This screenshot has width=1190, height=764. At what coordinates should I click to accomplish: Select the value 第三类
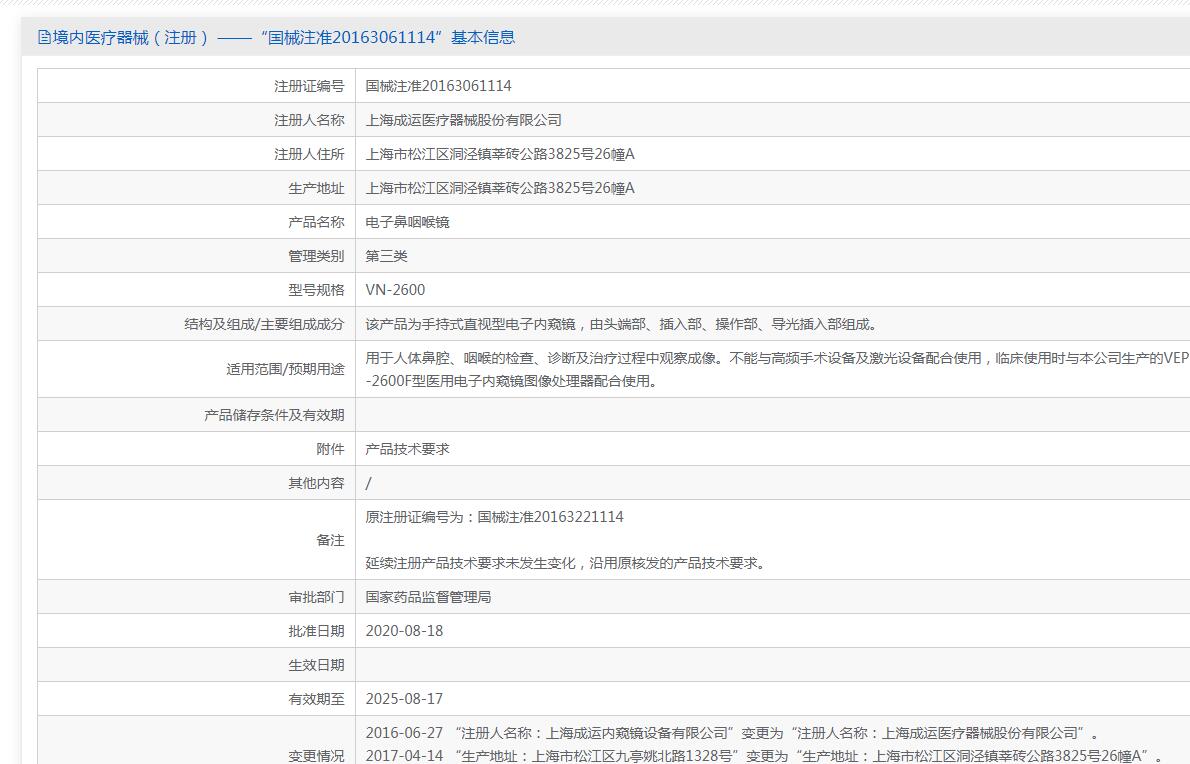[x=386, y=256]
